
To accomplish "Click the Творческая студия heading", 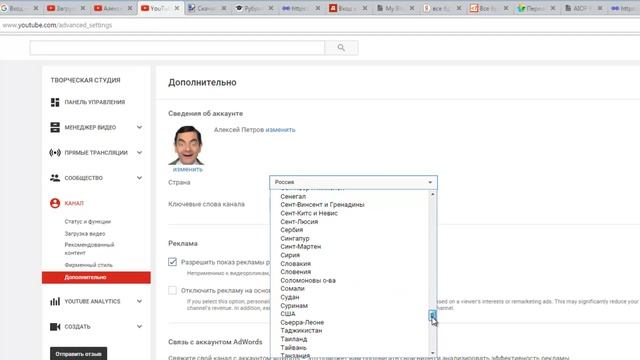I will click(85, 80).
